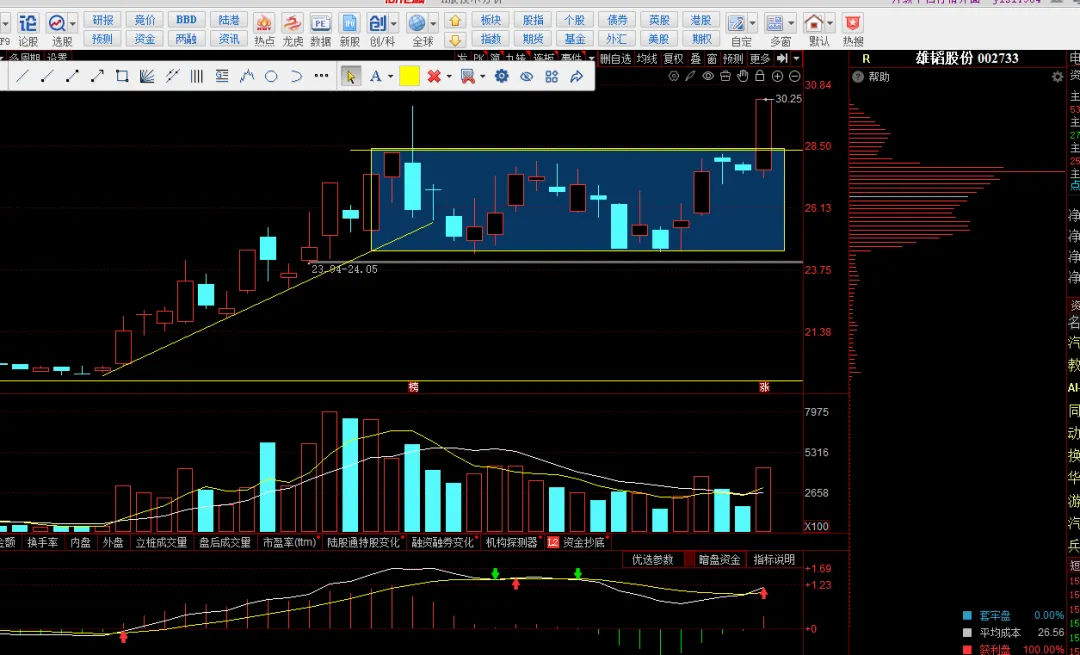Viewport: 1080px width, 655px height.
Task: Toggle 叠 overlay comparison
Action: pyautogui.click(x=696, y=59)
